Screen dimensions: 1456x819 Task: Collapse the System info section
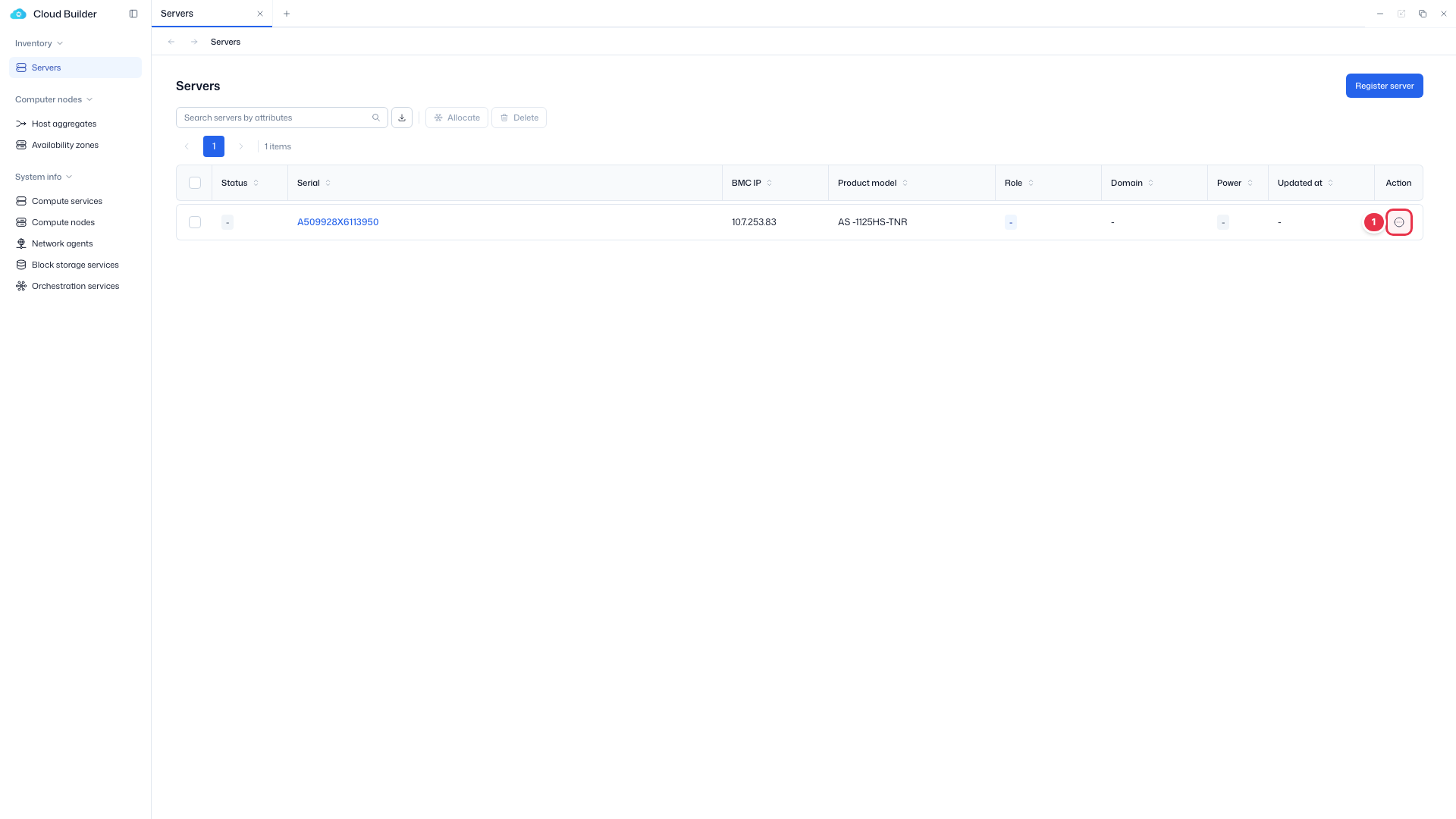(x=43, y=177)
